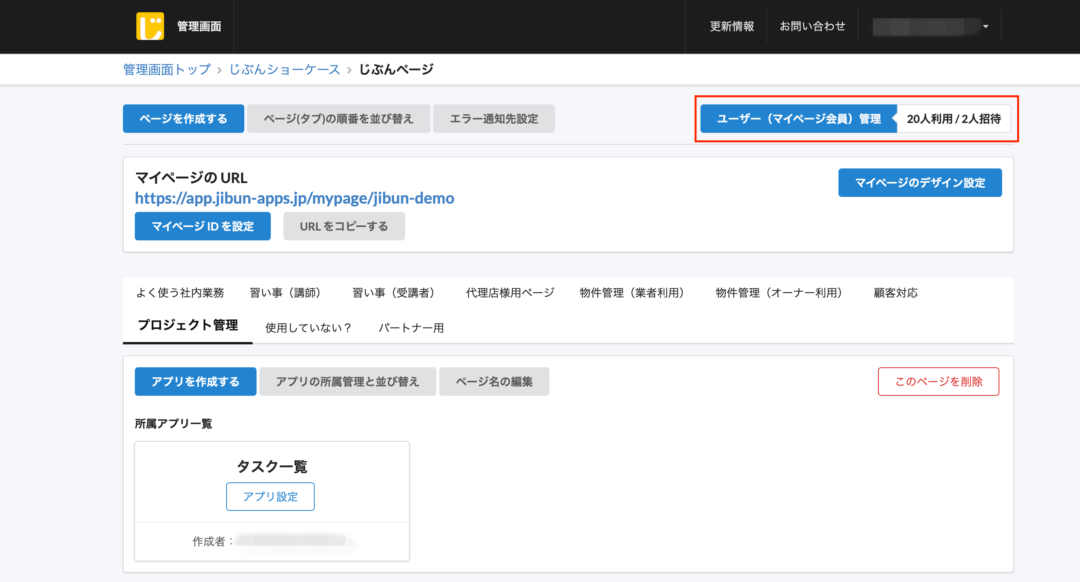
Task: Open アプリ設定 for タスク一覧
Action: point(270,496)
